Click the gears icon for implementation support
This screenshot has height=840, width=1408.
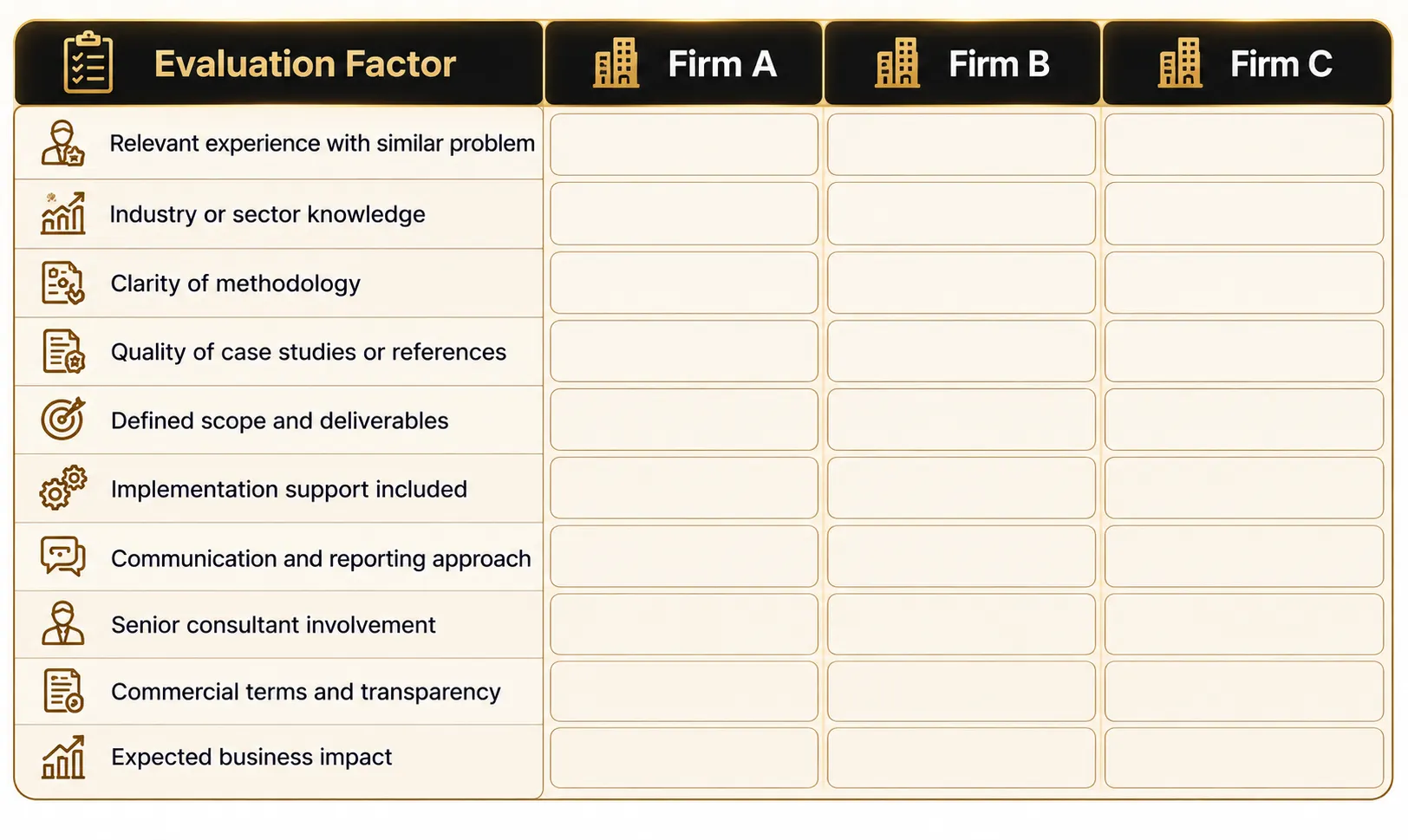[x=63, y=488]
